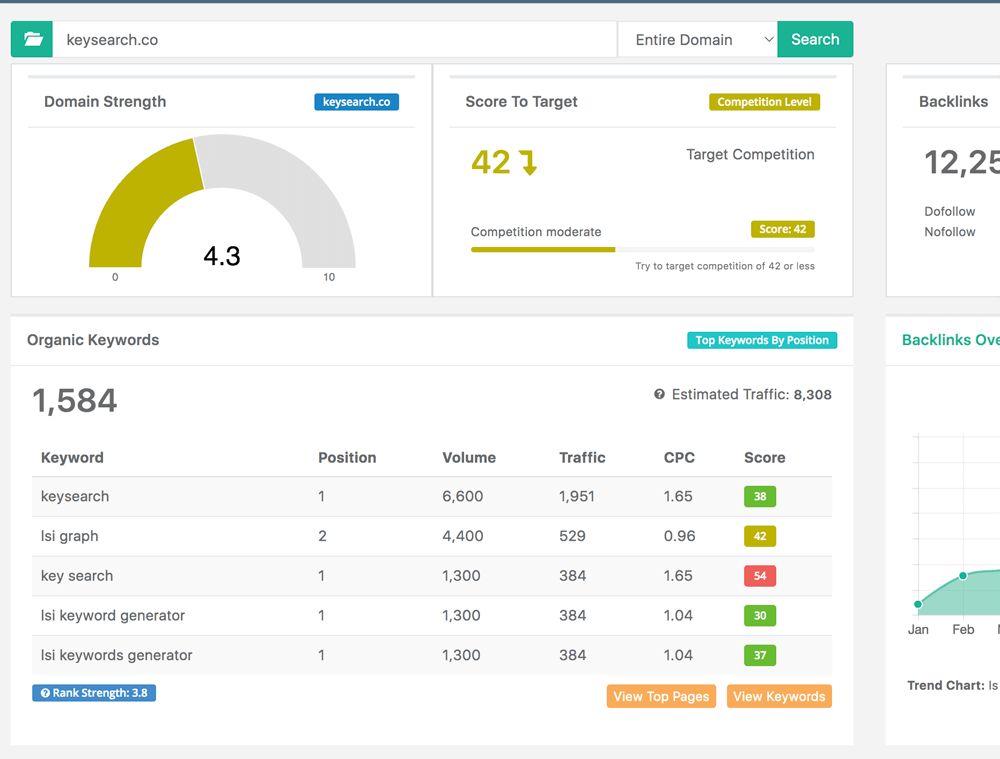Image resolution: width=1000 pixels, height=759 pixels.
Task: Click volume value 4,400
Action: click(462, 536)
